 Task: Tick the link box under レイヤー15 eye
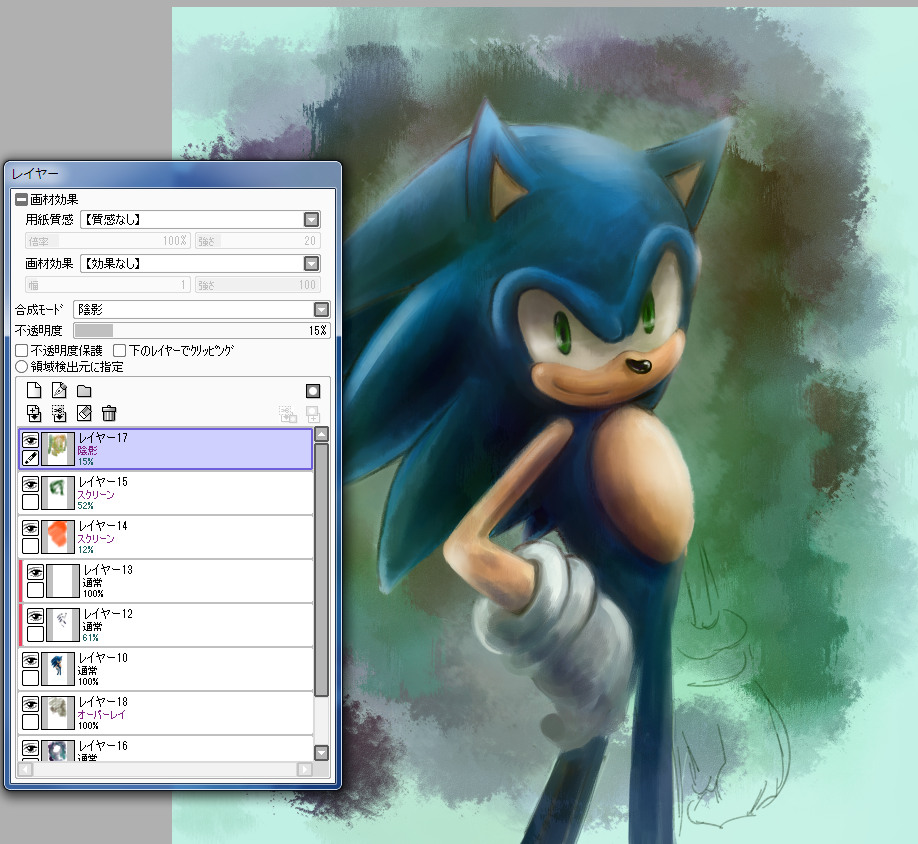point(30,502)
